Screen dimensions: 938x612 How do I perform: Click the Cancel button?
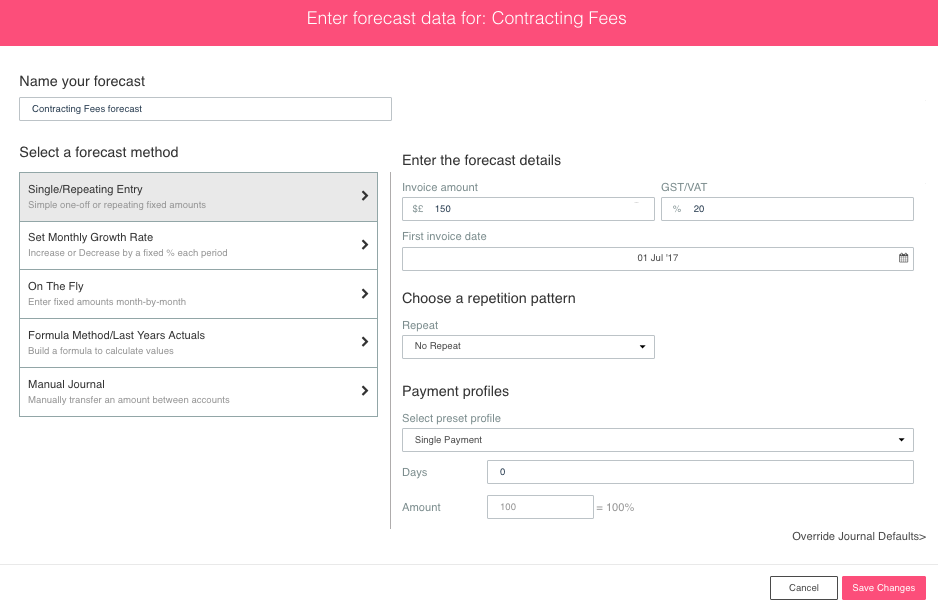[x=803, y=587]
